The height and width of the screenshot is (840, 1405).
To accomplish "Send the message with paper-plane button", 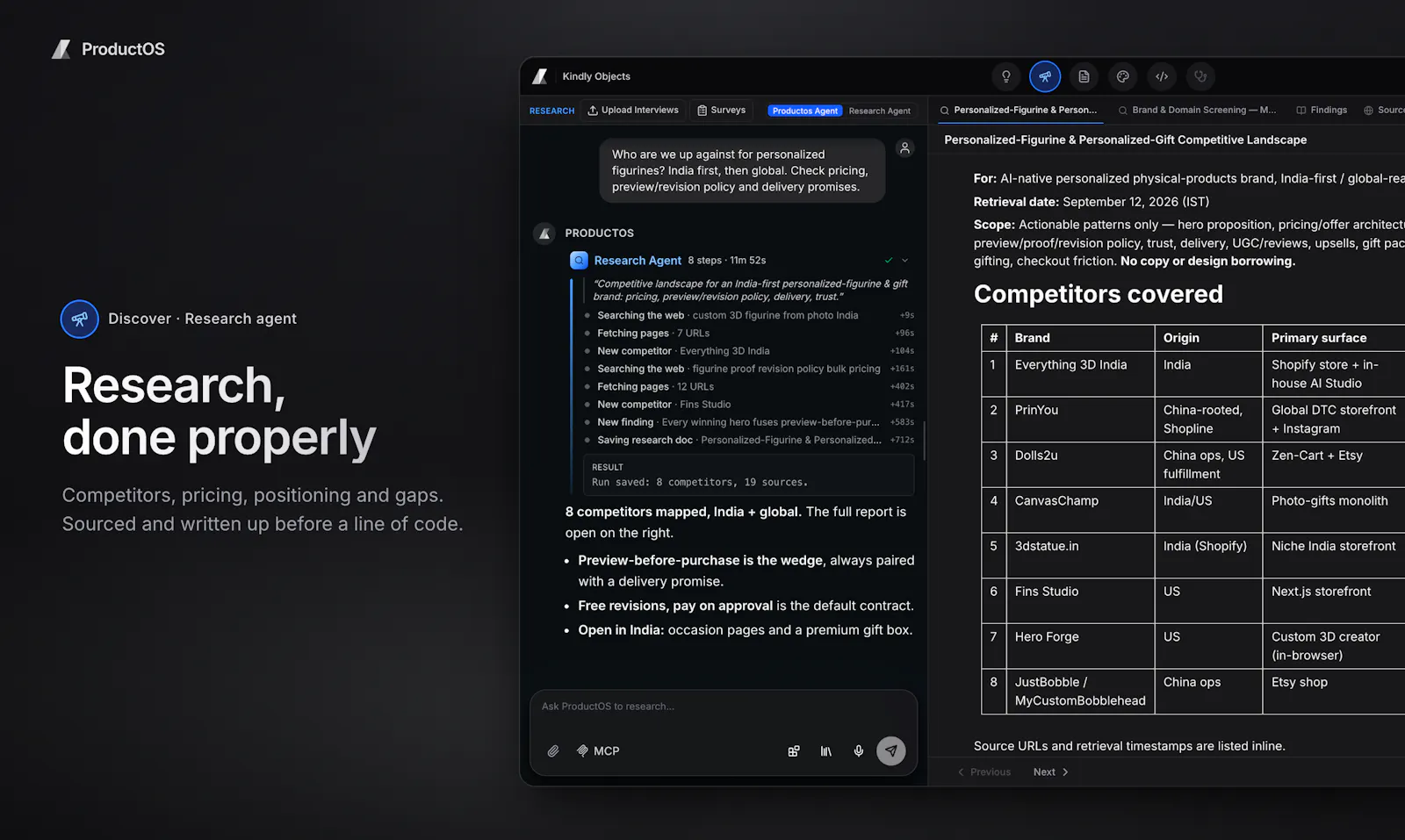I will pyautogui.click(x=891, y=750).
